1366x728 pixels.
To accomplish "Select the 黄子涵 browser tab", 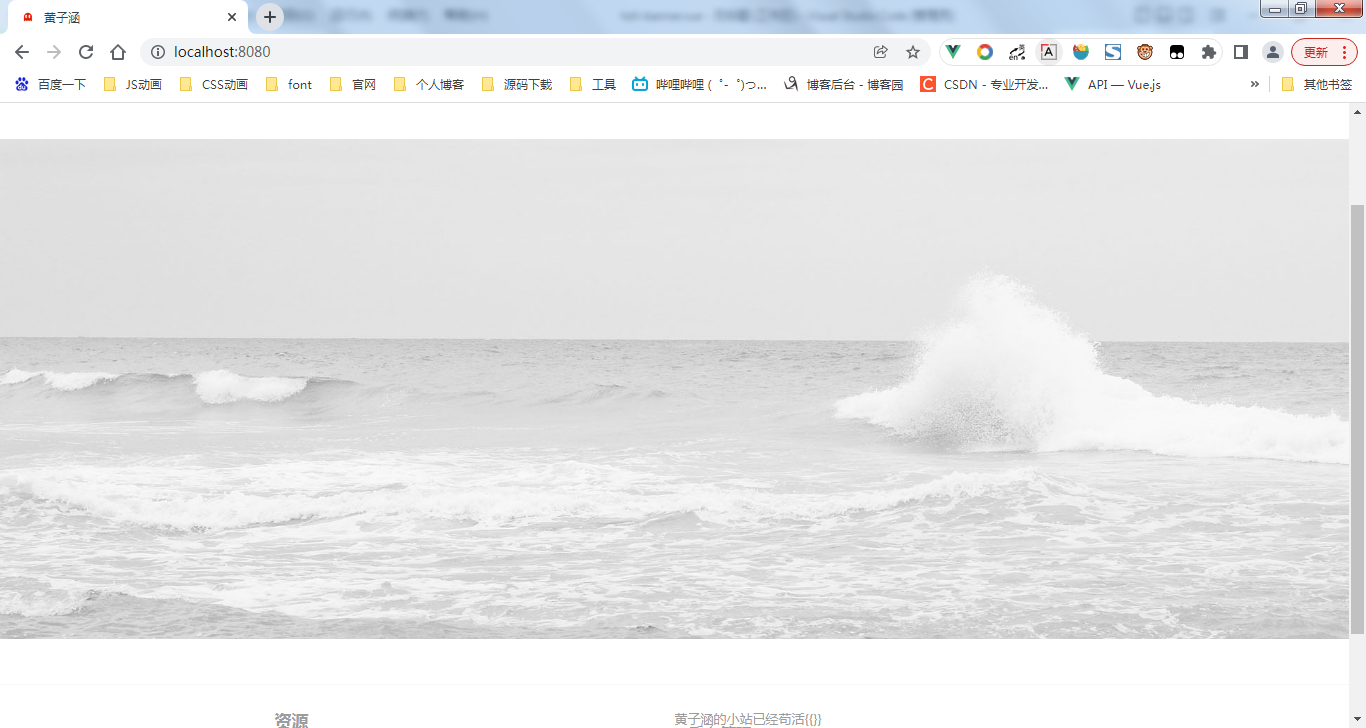I will coord(128,17).
